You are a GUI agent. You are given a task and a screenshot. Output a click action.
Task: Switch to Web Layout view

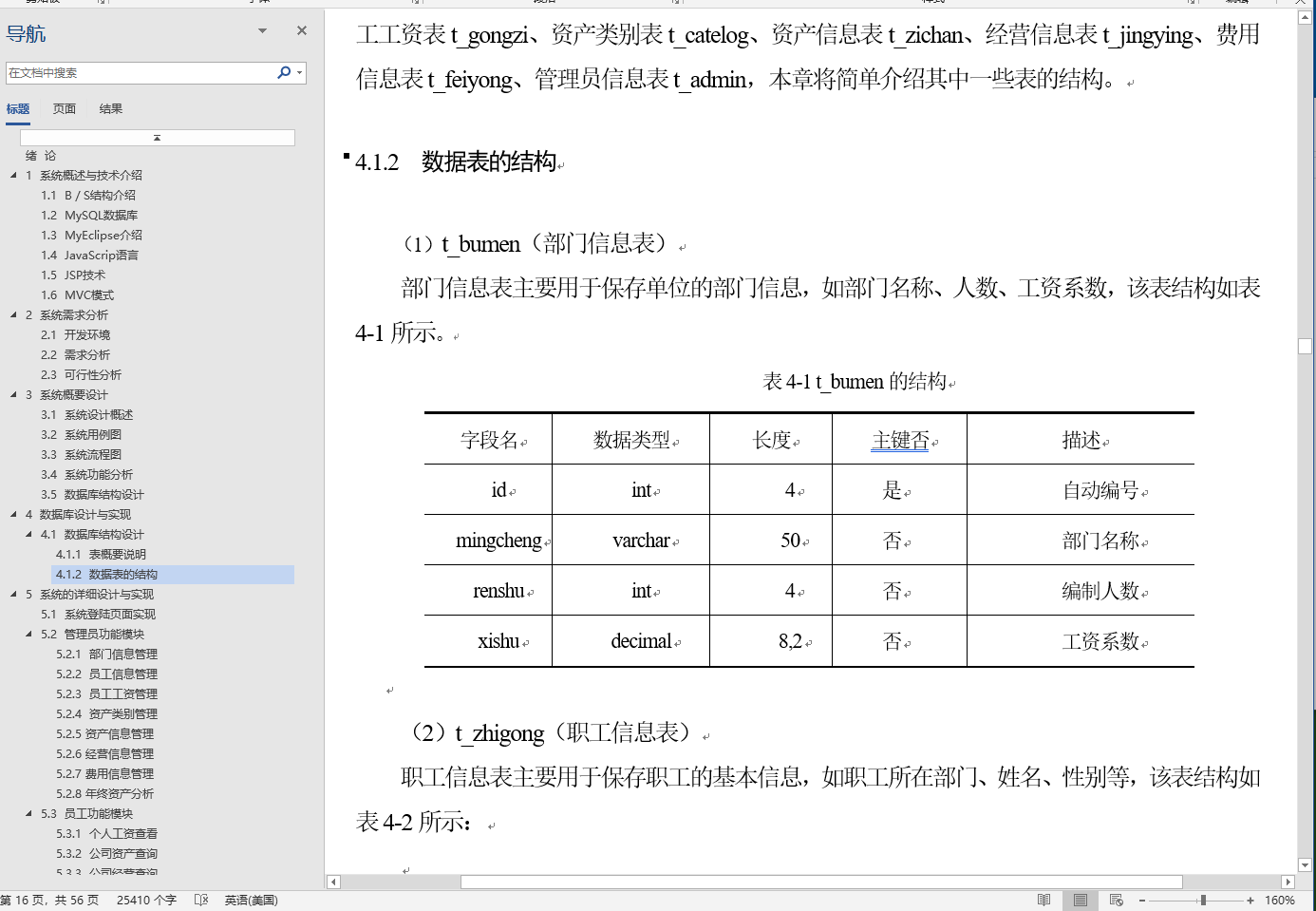pos(1116,900)
